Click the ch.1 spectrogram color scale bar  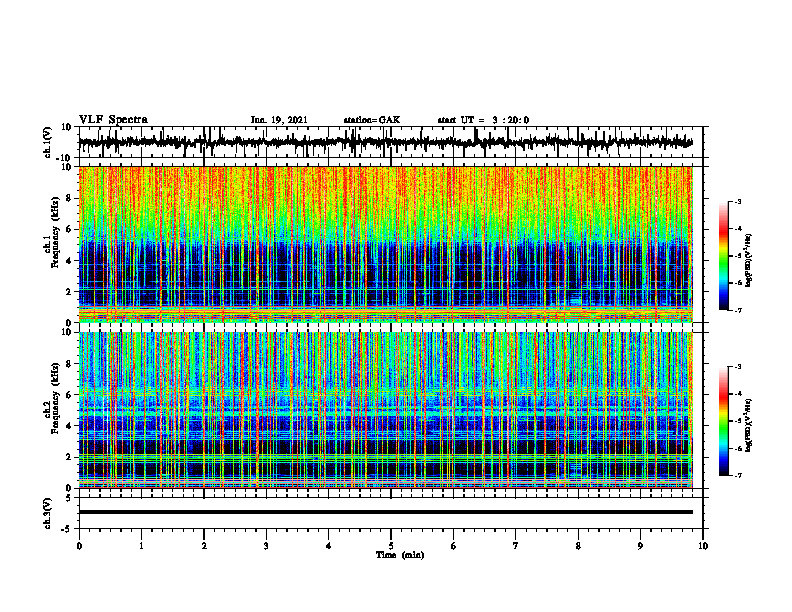pos(723,256)
